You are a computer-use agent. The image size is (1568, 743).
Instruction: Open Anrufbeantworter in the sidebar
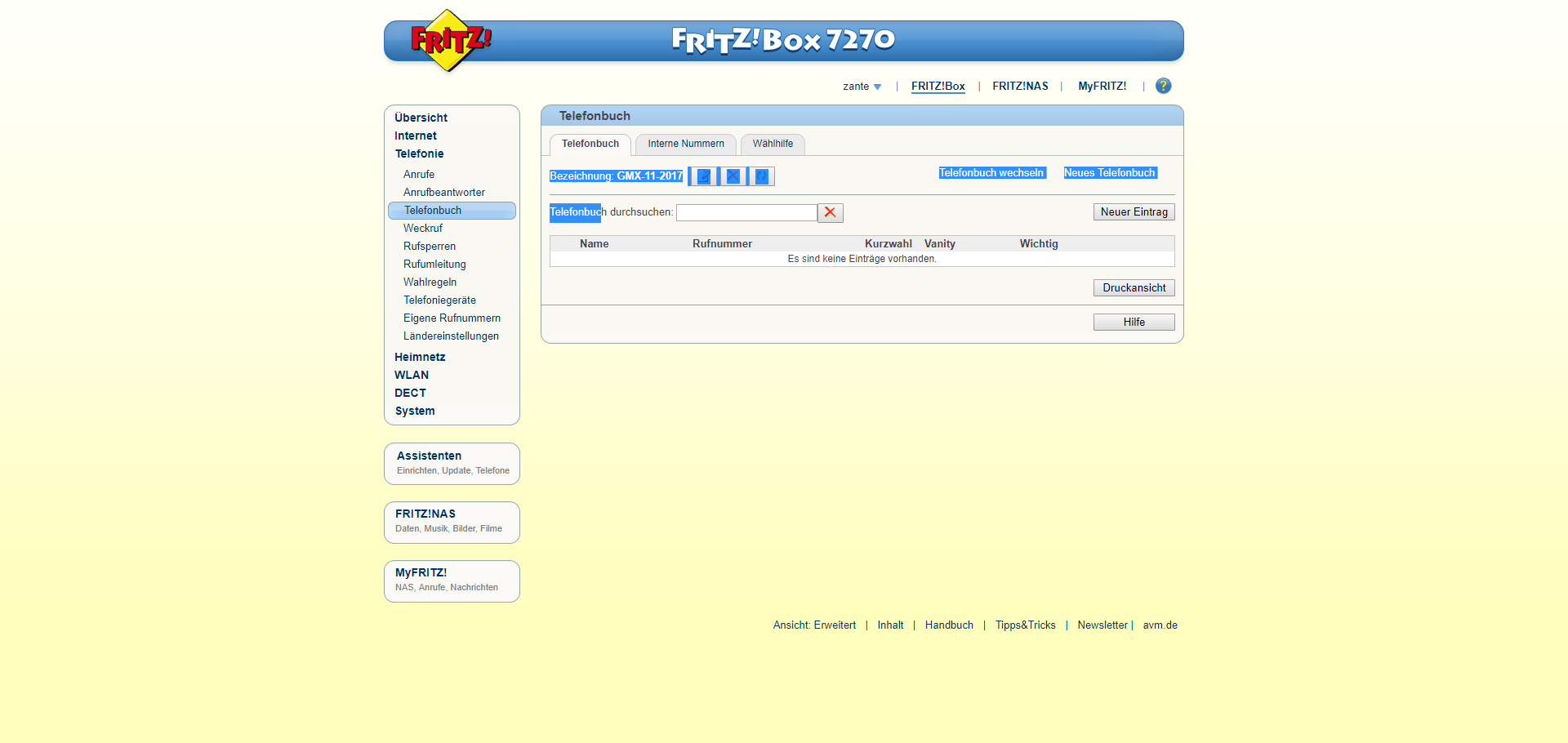444,193
